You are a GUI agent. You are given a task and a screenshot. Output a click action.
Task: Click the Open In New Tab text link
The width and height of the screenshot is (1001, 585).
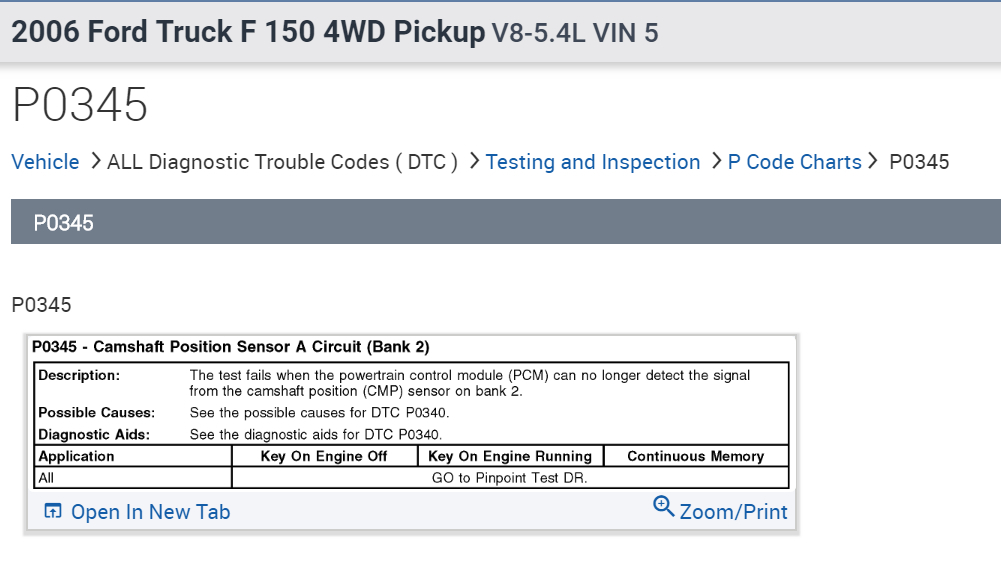pos(150,512)
